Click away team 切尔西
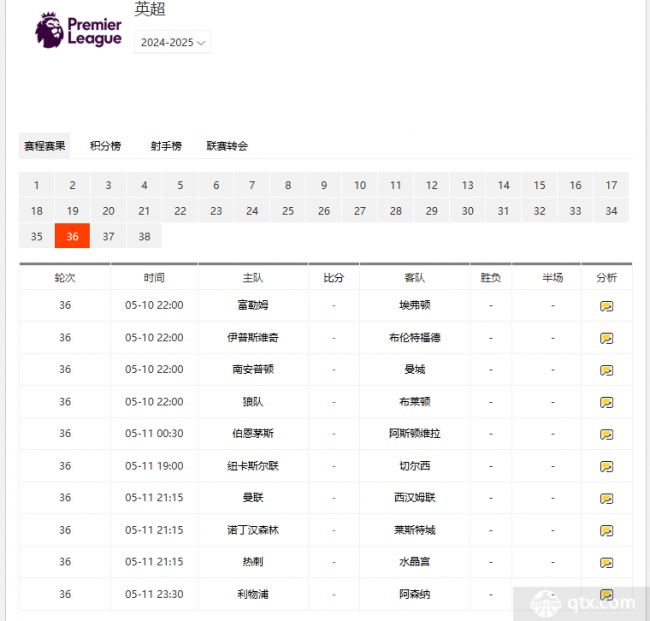The width and height of the screenshot is (650, 621). (415, 466)
